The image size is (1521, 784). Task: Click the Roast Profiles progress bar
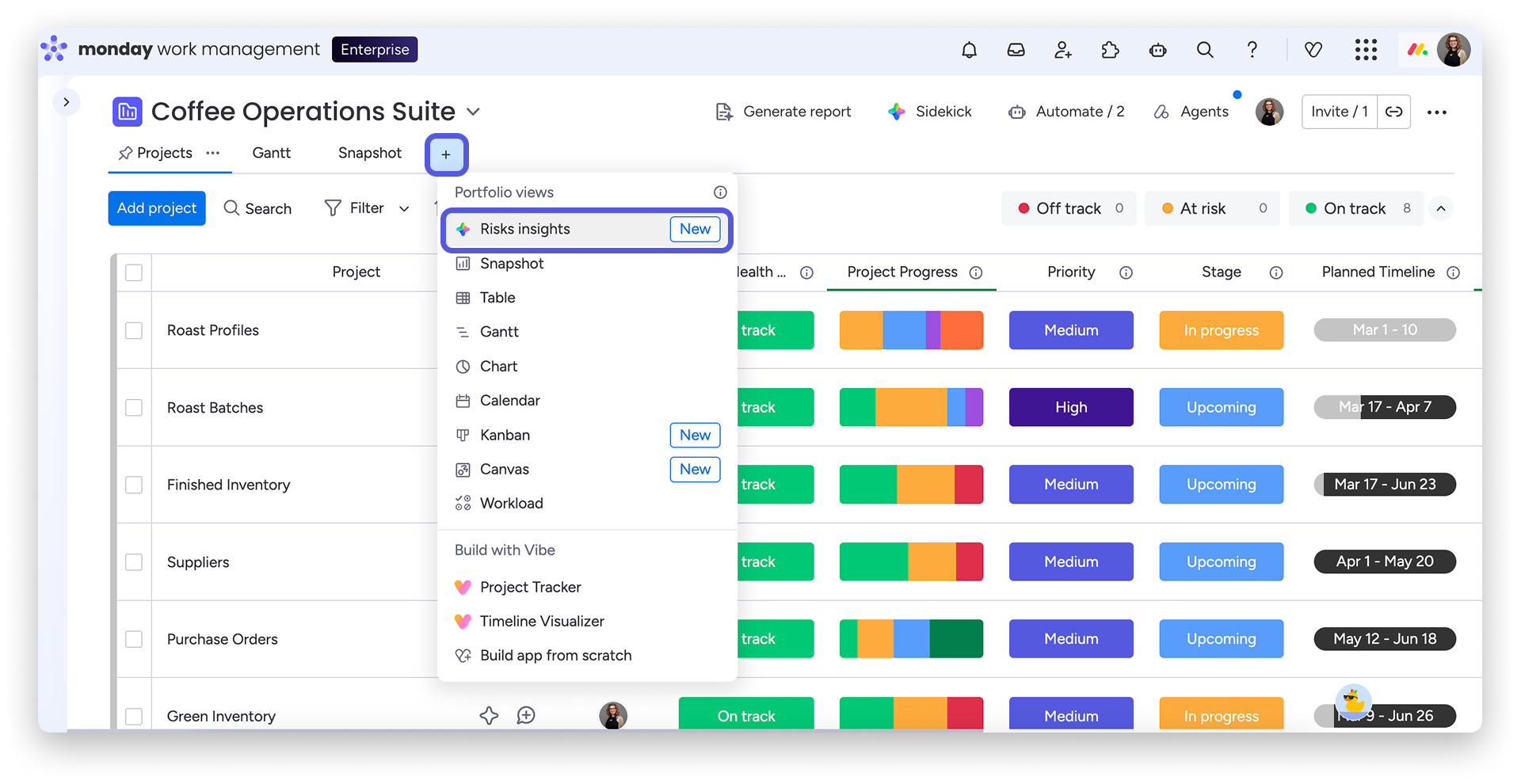911,330
